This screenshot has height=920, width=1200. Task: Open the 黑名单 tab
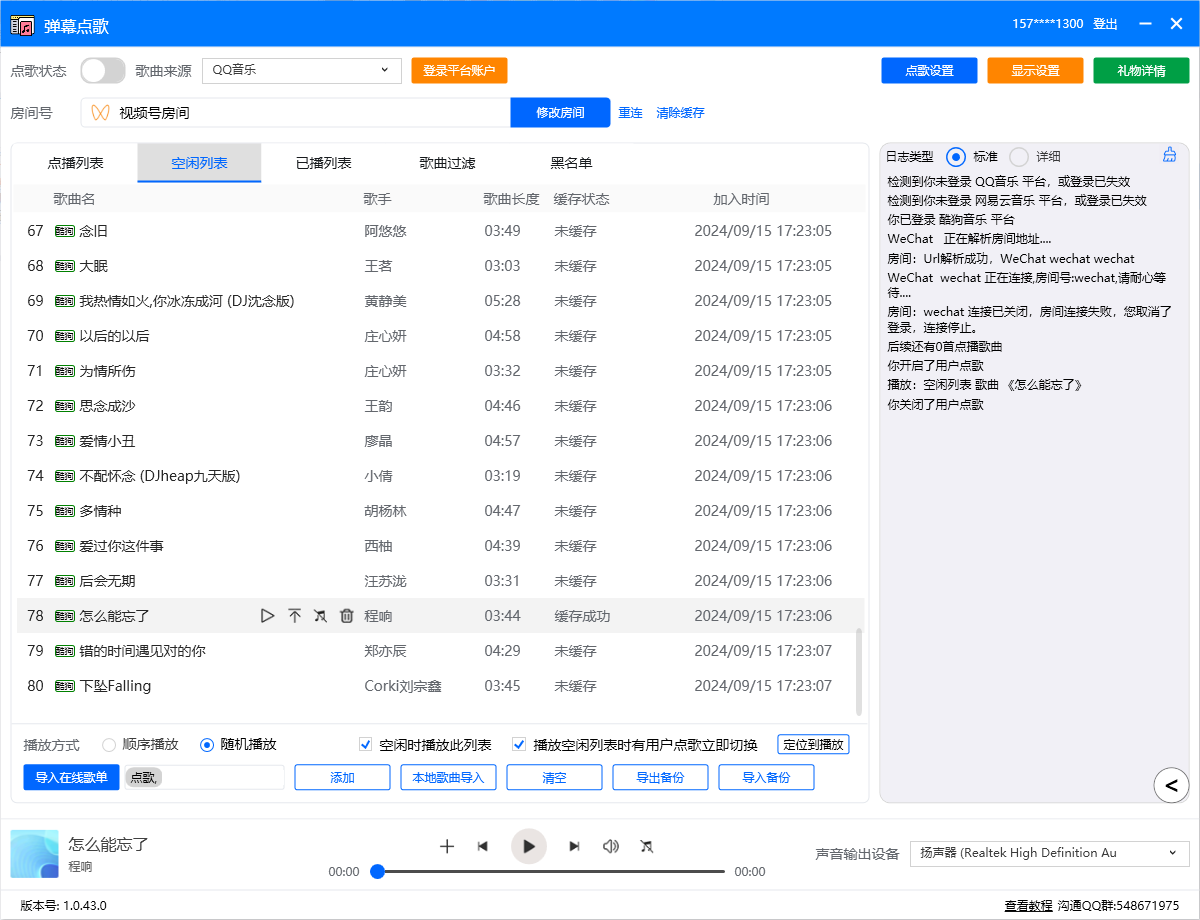[x=571, y=163]
